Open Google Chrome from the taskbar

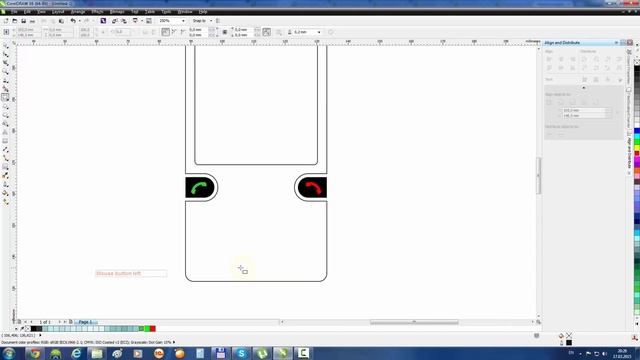pos(35,353)
